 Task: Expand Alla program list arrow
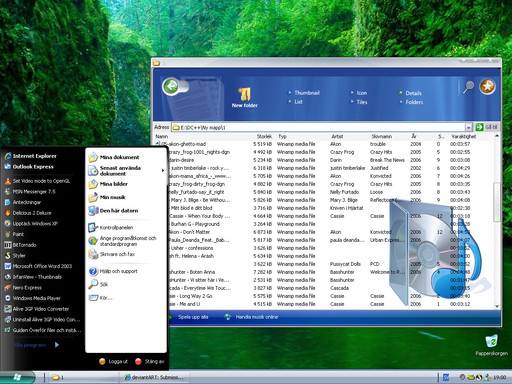(57, 345)
